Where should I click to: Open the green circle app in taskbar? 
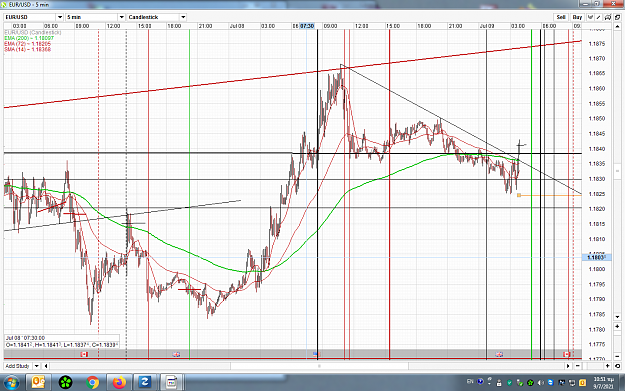(65, 383)
